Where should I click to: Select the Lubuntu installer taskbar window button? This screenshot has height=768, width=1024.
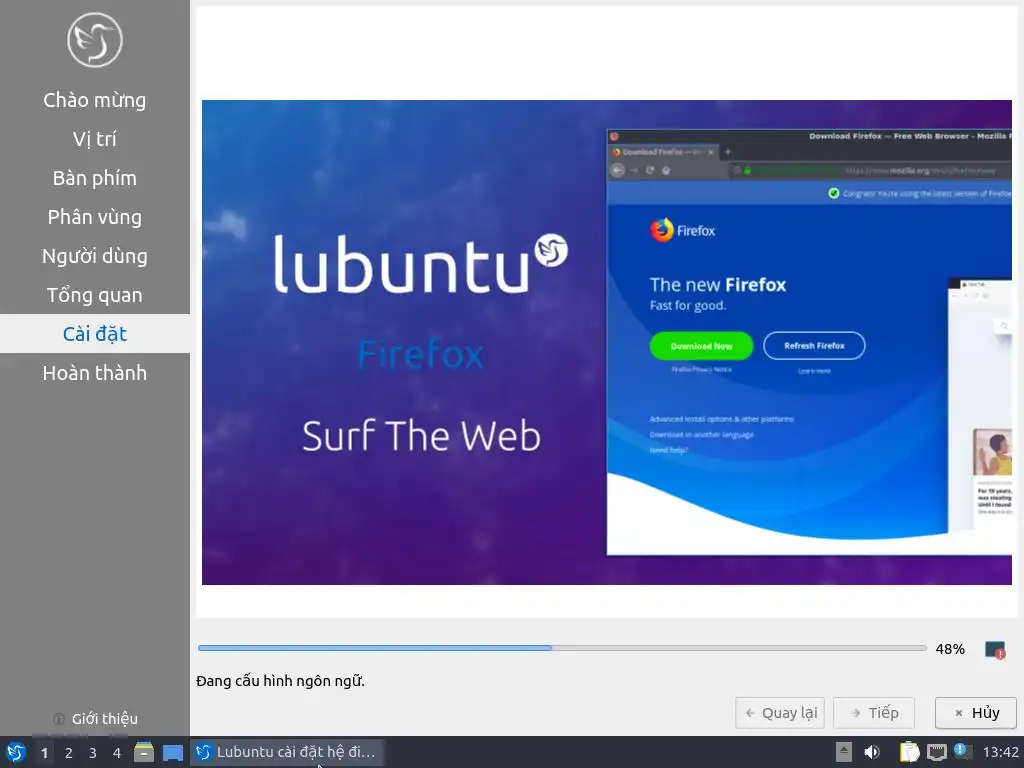click(x=287, y=752)
